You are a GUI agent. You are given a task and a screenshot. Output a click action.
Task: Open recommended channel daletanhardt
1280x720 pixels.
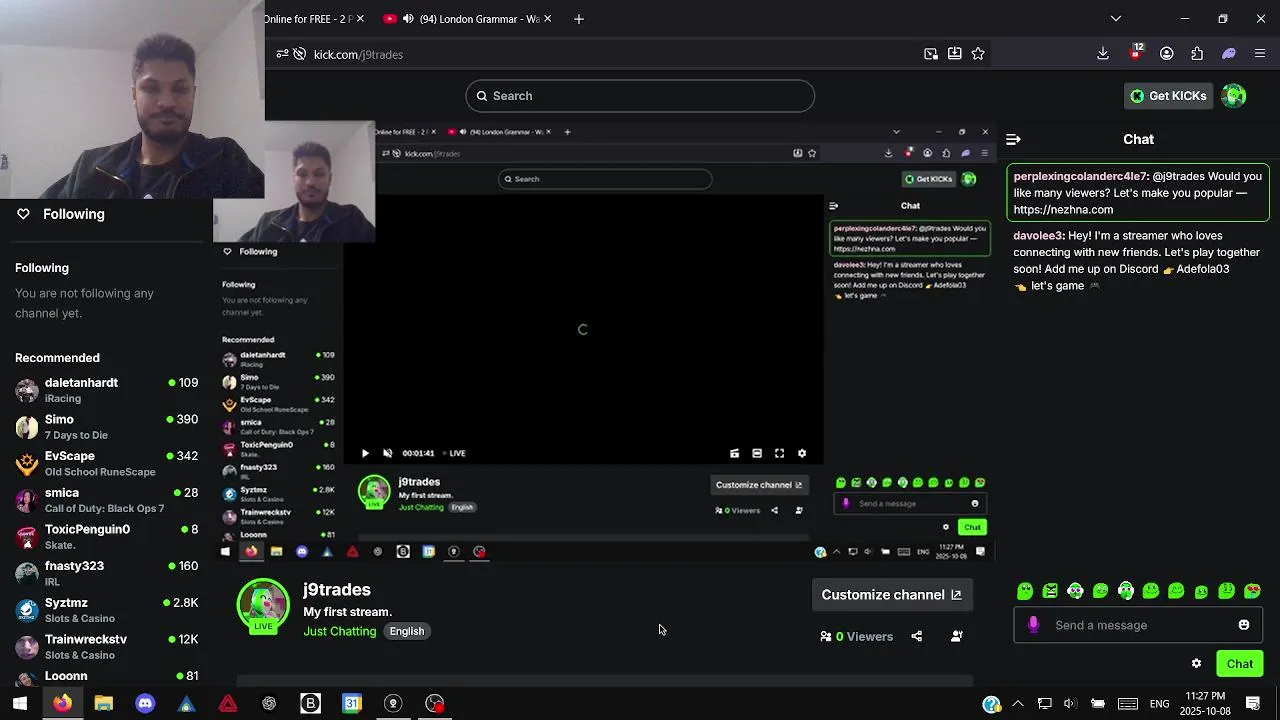(106, 390)
